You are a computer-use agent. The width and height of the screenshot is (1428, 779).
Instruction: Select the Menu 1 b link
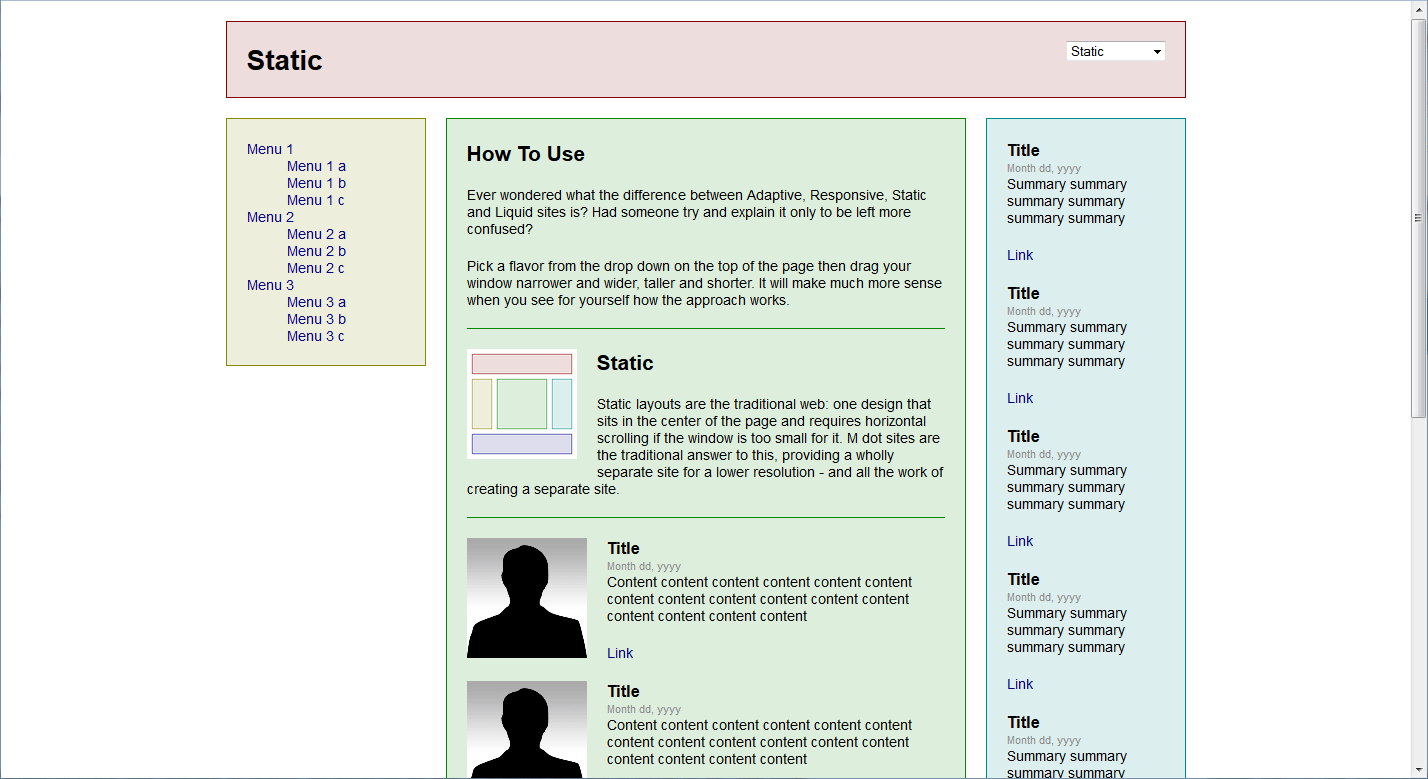click(x=316, y=183)
